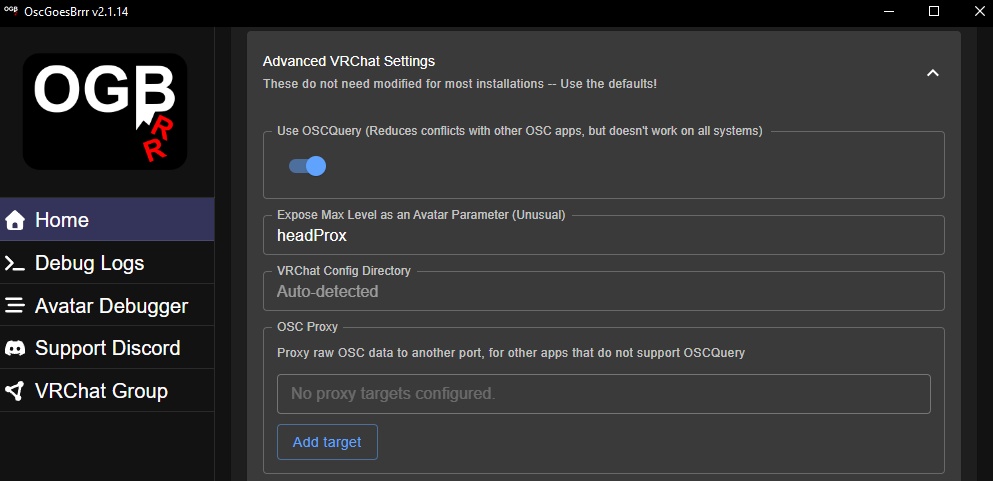Open the Avatar Debugger page label
Viewport: 993px width, 481px height.
pos(111,306)
